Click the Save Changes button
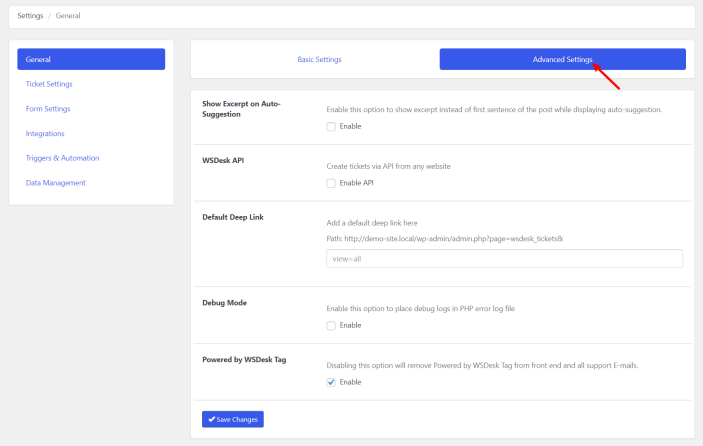Viewport: 703px width, 446px height. 233,420
